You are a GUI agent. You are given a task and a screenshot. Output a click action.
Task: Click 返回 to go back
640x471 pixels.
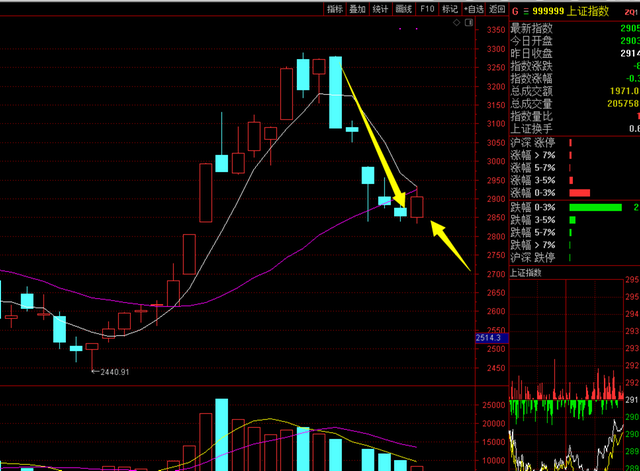[497, 9]
